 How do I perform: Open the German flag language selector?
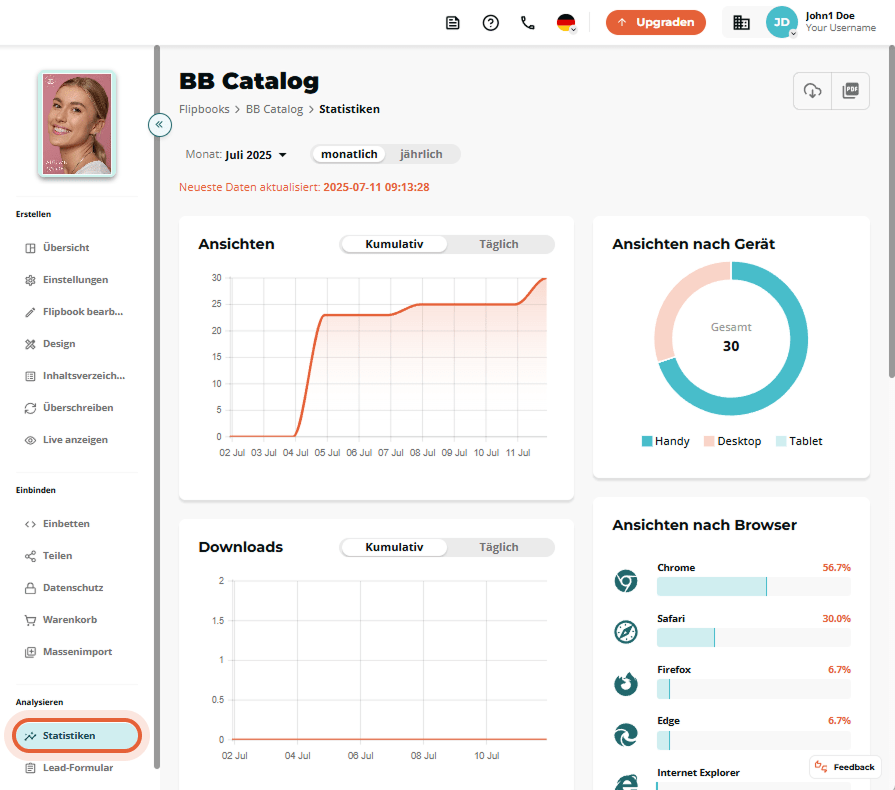(x=566, y=23)
